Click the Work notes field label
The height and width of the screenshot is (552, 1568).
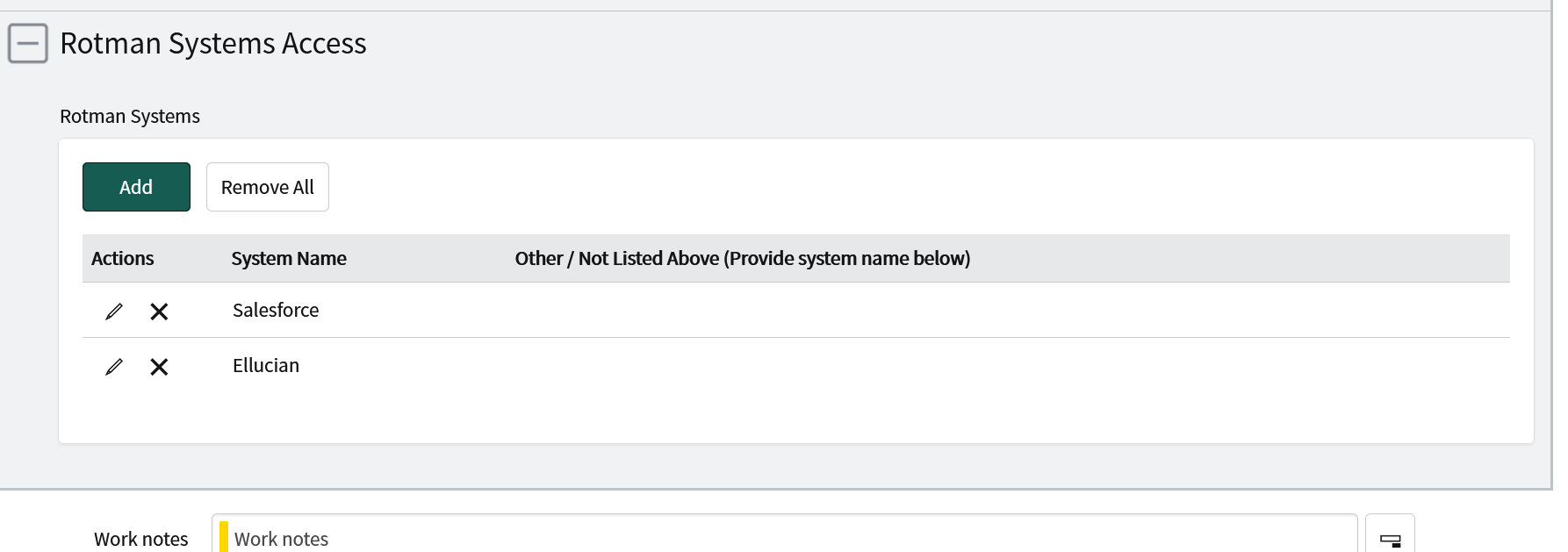[x=141, y=539]
